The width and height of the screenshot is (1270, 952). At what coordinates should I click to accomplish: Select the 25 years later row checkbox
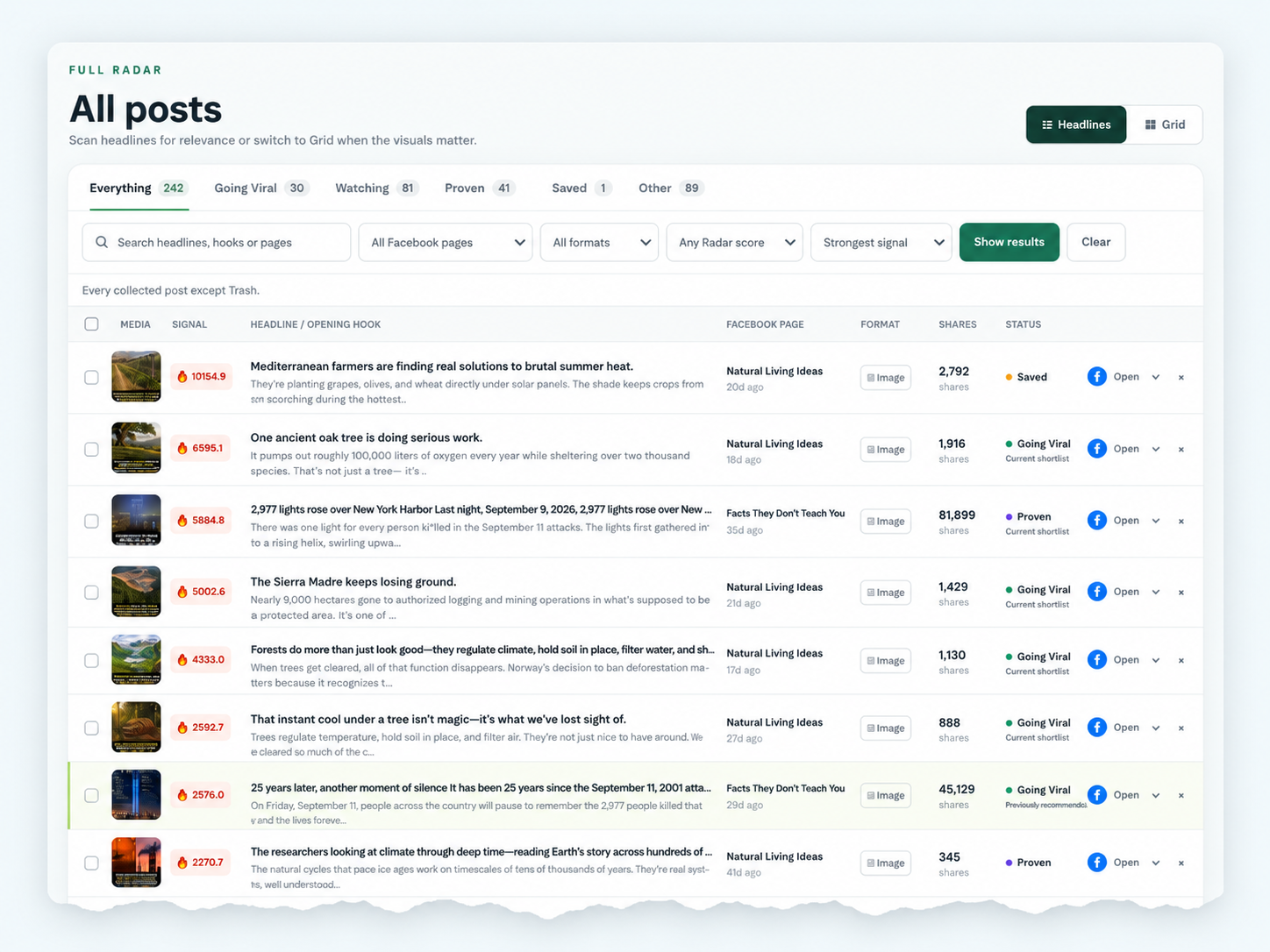(91, 795)
